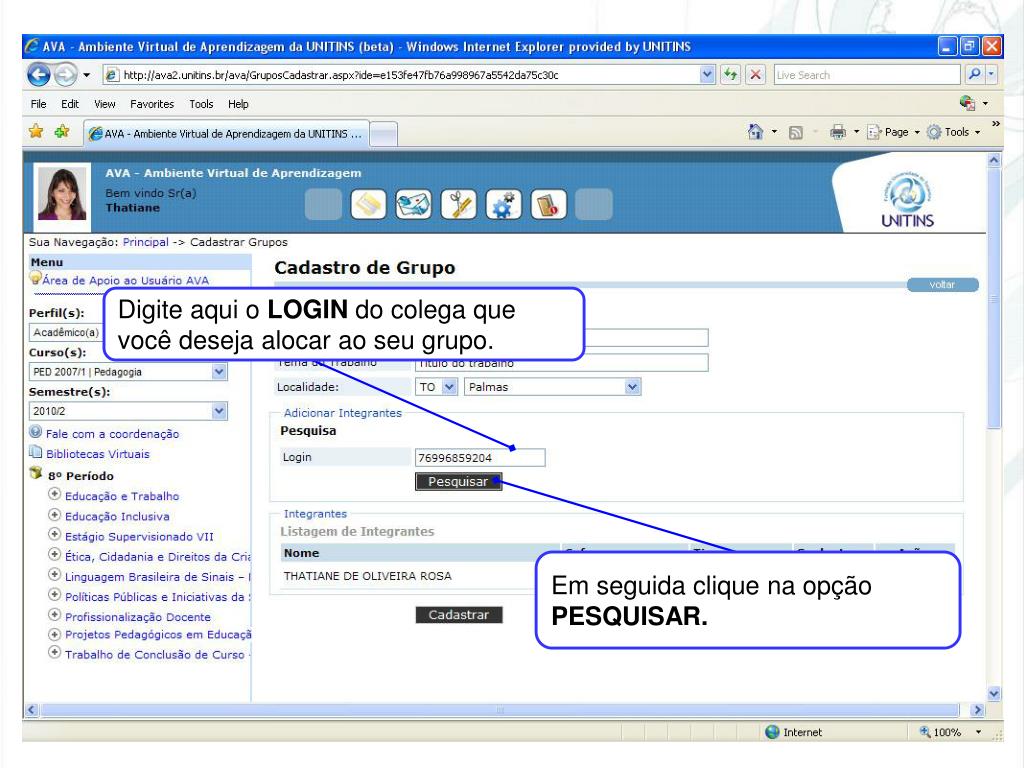The image size is (1024, 768).
Task: Open the Help menu
Action: pyautogui.click(x=238, y=104)
